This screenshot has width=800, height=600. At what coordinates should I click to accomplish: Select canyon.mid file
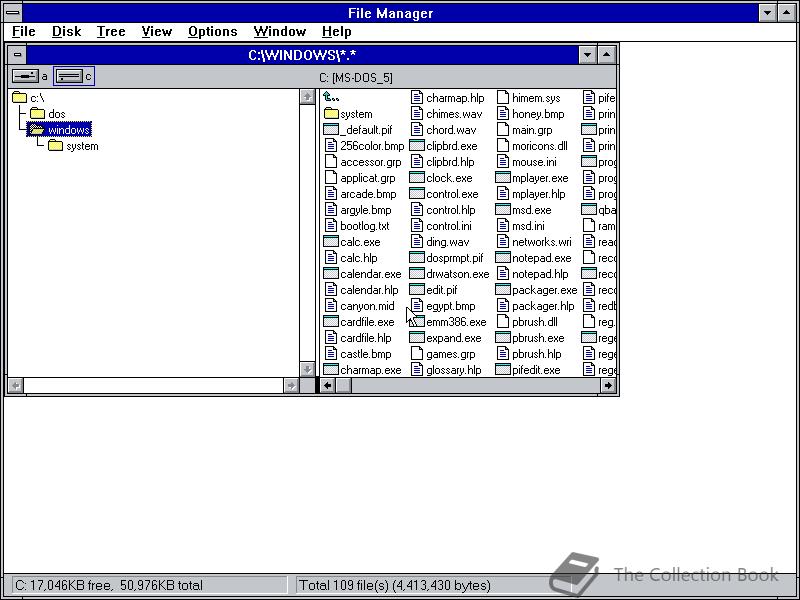coord(360,306)
